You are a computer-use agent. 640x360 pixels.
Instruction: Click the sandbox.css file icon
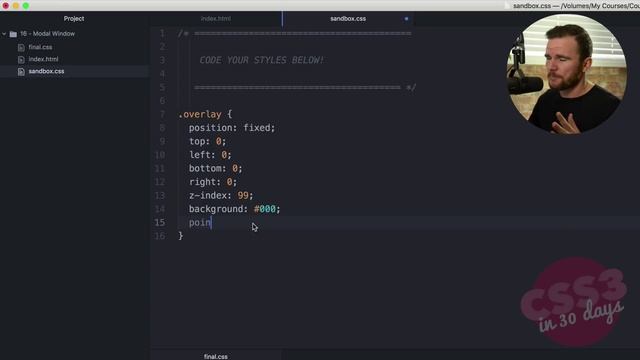coord(21,72)
